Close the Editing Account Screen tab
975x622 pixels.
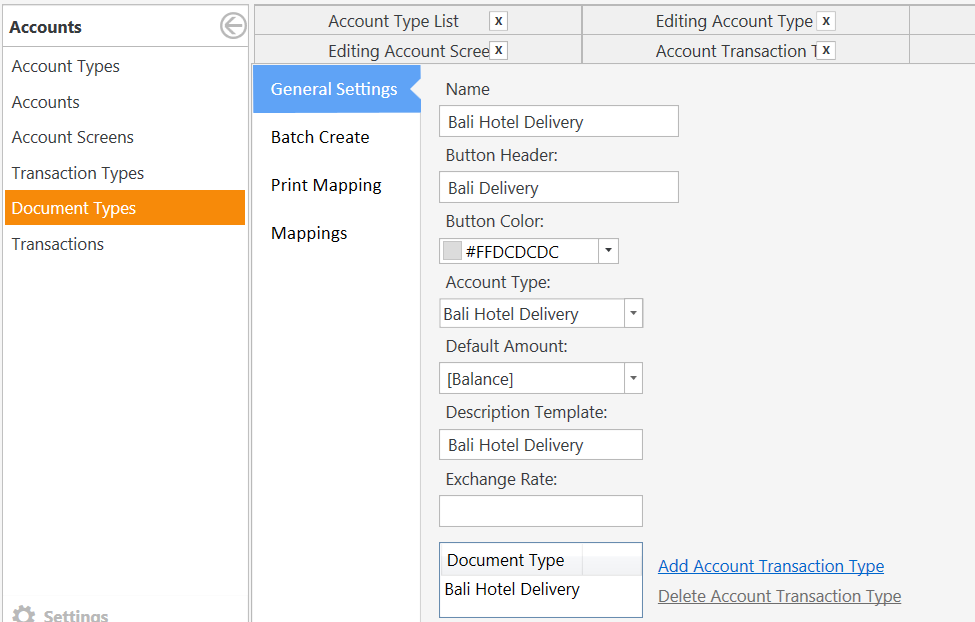click(498, 50)
